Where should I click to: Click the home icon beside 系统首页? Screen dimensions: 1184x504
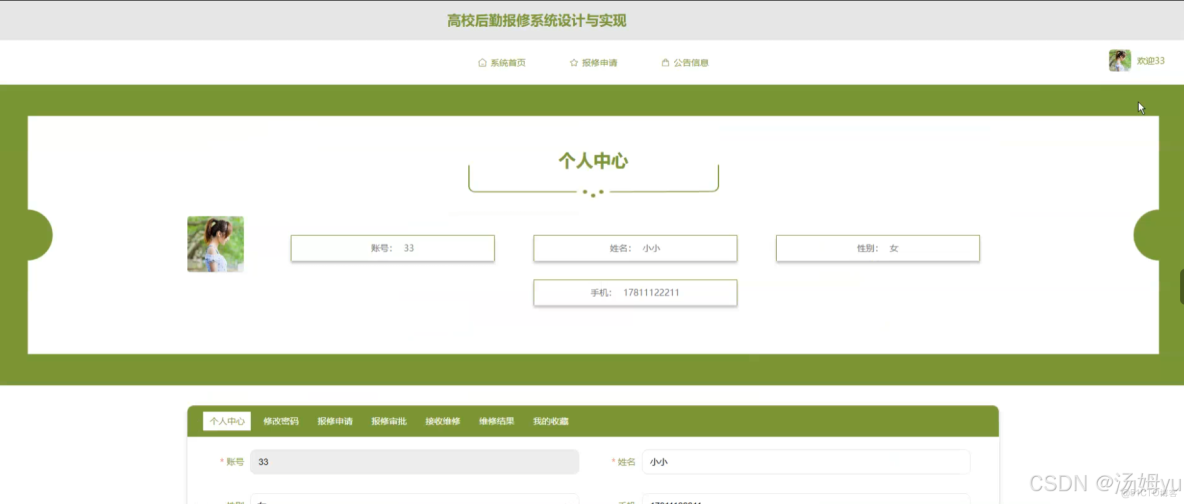pos(483,63)
